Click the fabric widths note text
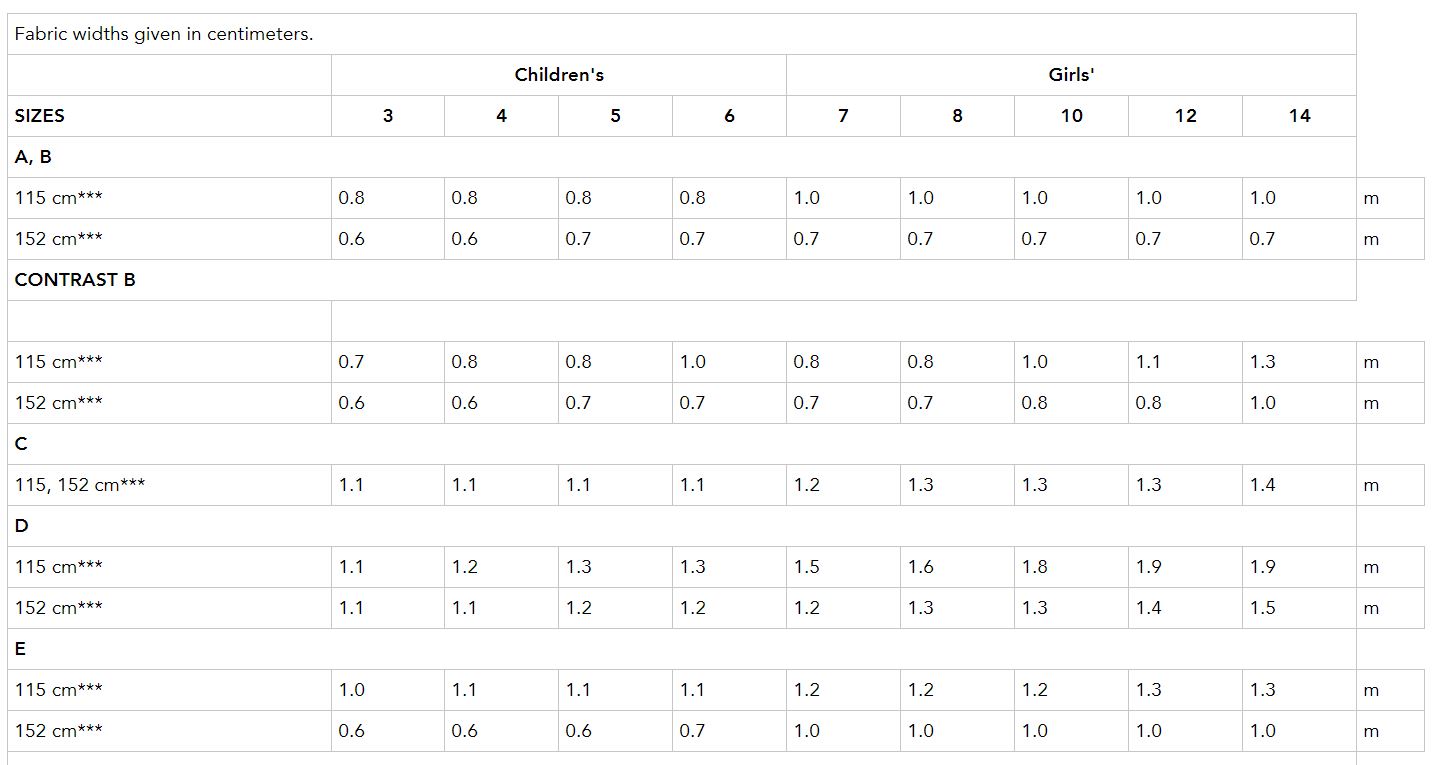Viewport: 1446px width, 765px height. pyautogui.click(x=164, y=34)
